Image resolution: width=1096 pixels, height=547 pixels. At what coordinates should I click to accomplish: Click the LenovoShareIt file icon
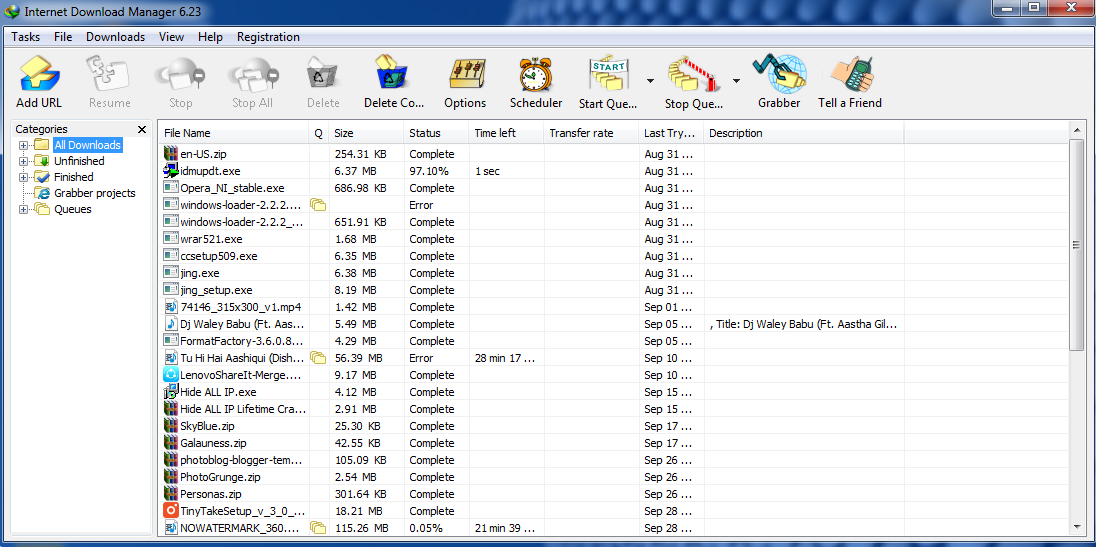171,375
